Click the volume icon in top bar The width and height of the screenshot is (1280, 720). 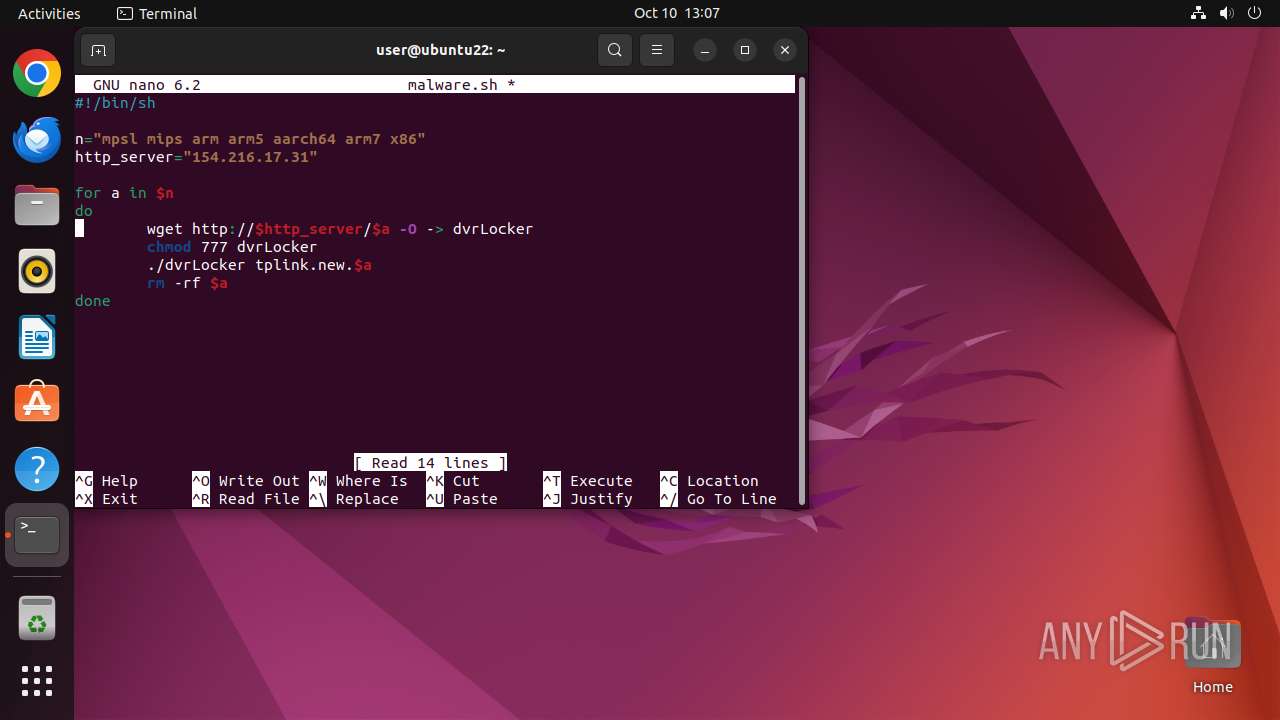tap(1227, 13)
